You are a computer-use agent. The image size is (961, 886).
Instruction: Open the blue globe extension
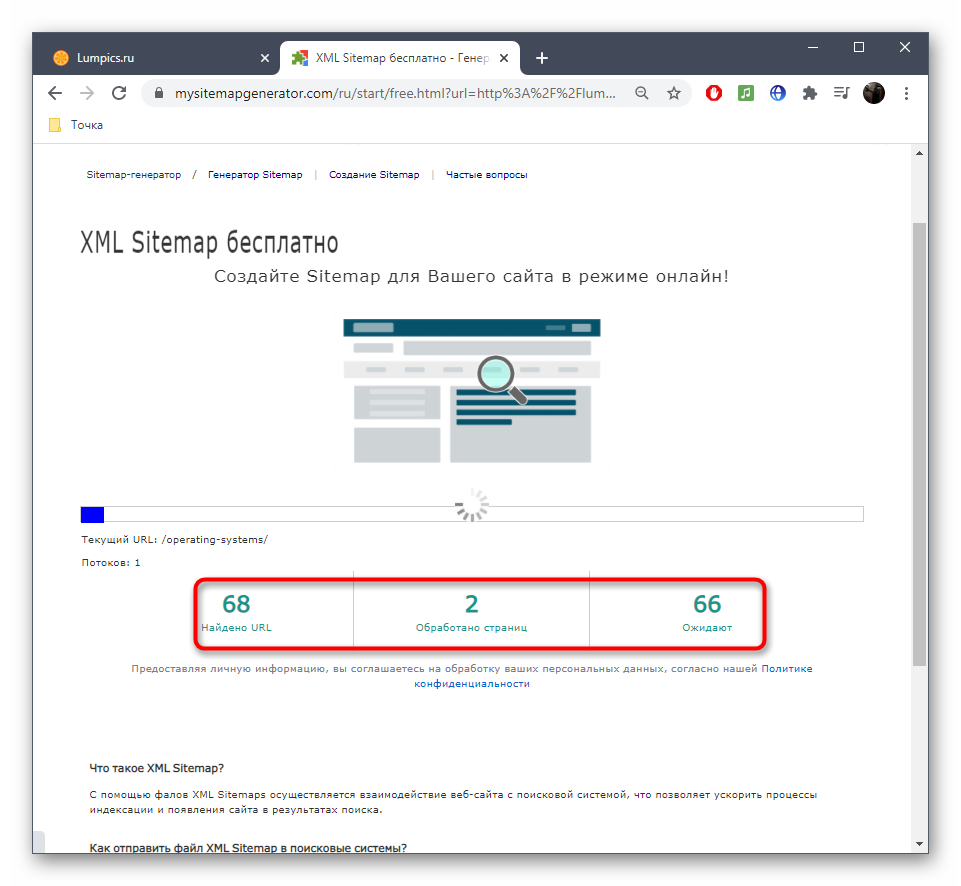pos(778,93)
